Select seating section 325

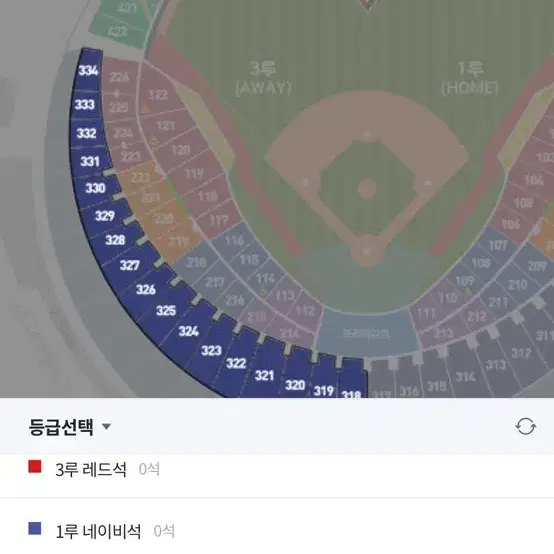click(x=166, y=310)
